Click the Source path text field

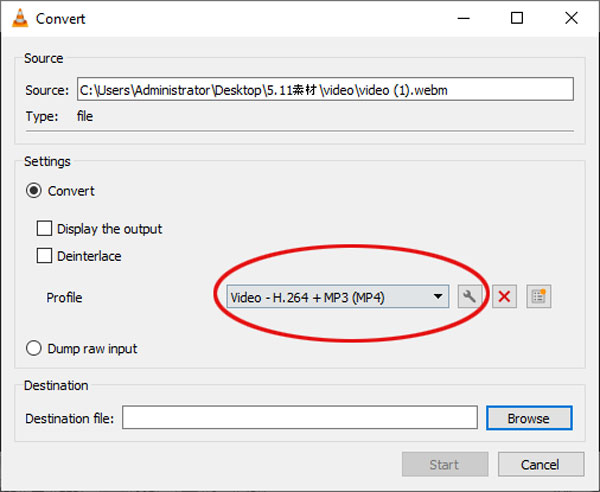[325, 90]
